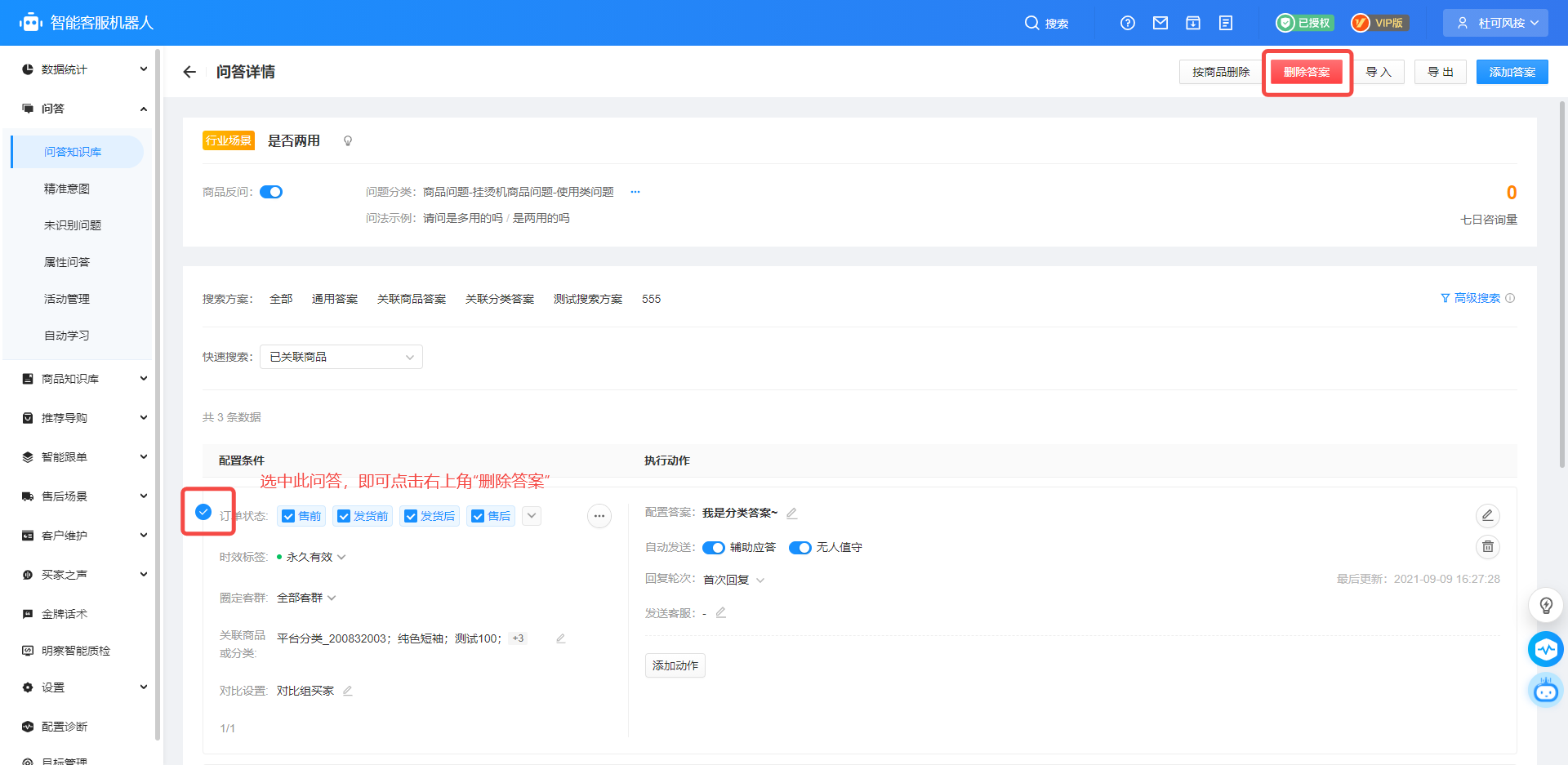This screenshot has height=765, width=1568.
Task: Open the help question-mark icon
Action: (x=1128, y=23)
